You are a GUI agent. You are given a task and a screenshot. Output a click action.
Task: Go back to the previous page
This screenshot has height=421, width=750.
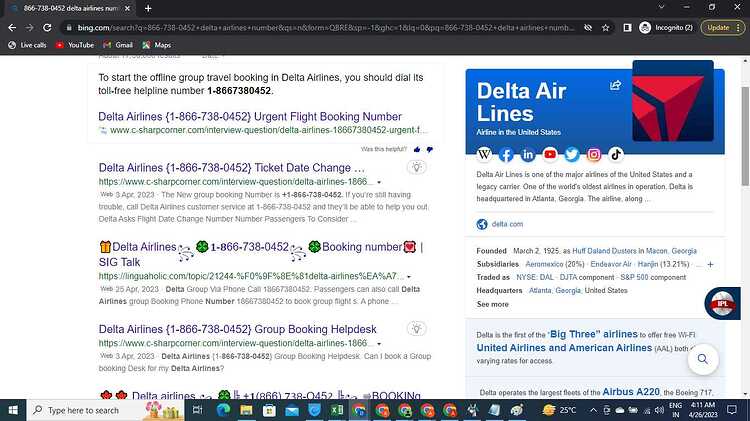pos(12,28)
